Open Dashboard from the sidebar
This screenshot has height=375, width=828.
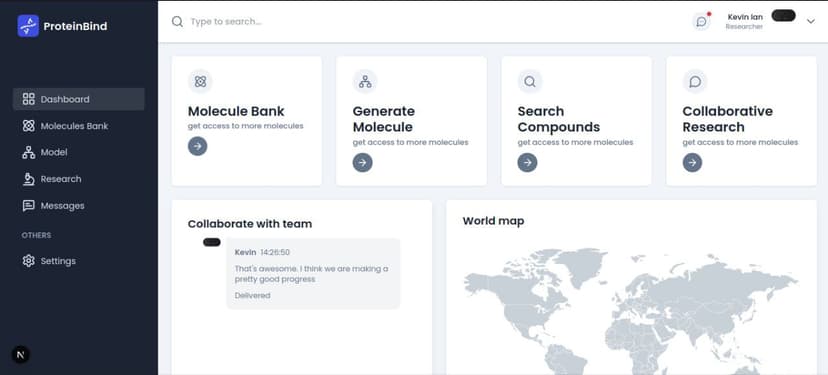point(78,99)
